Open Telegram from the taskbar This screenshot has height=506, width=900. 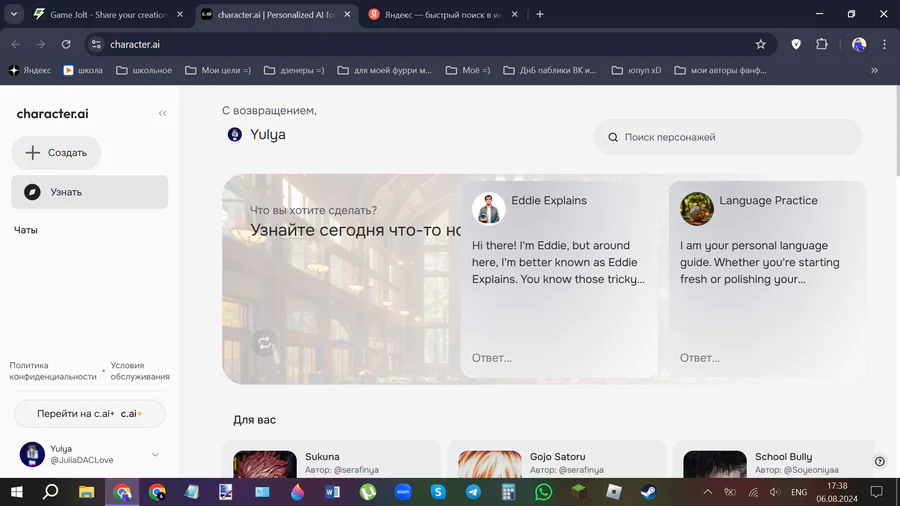point(474,492)
